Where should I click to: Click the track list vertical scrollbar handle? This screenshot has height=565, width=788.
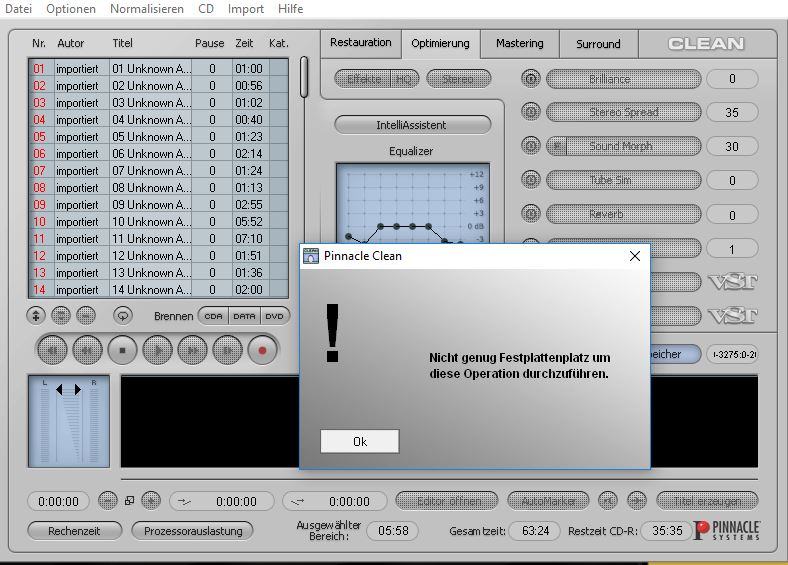tap(304, 77)
